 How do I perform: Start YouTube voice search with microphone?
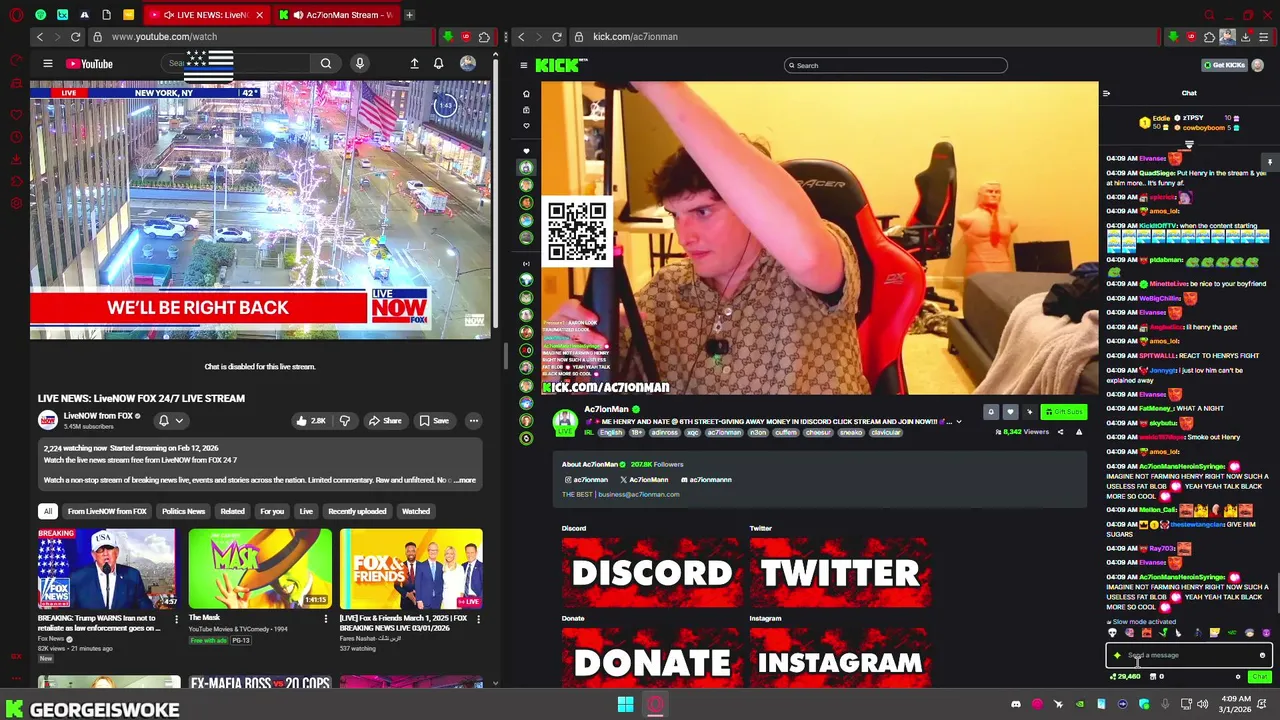(x=360, y=64)
